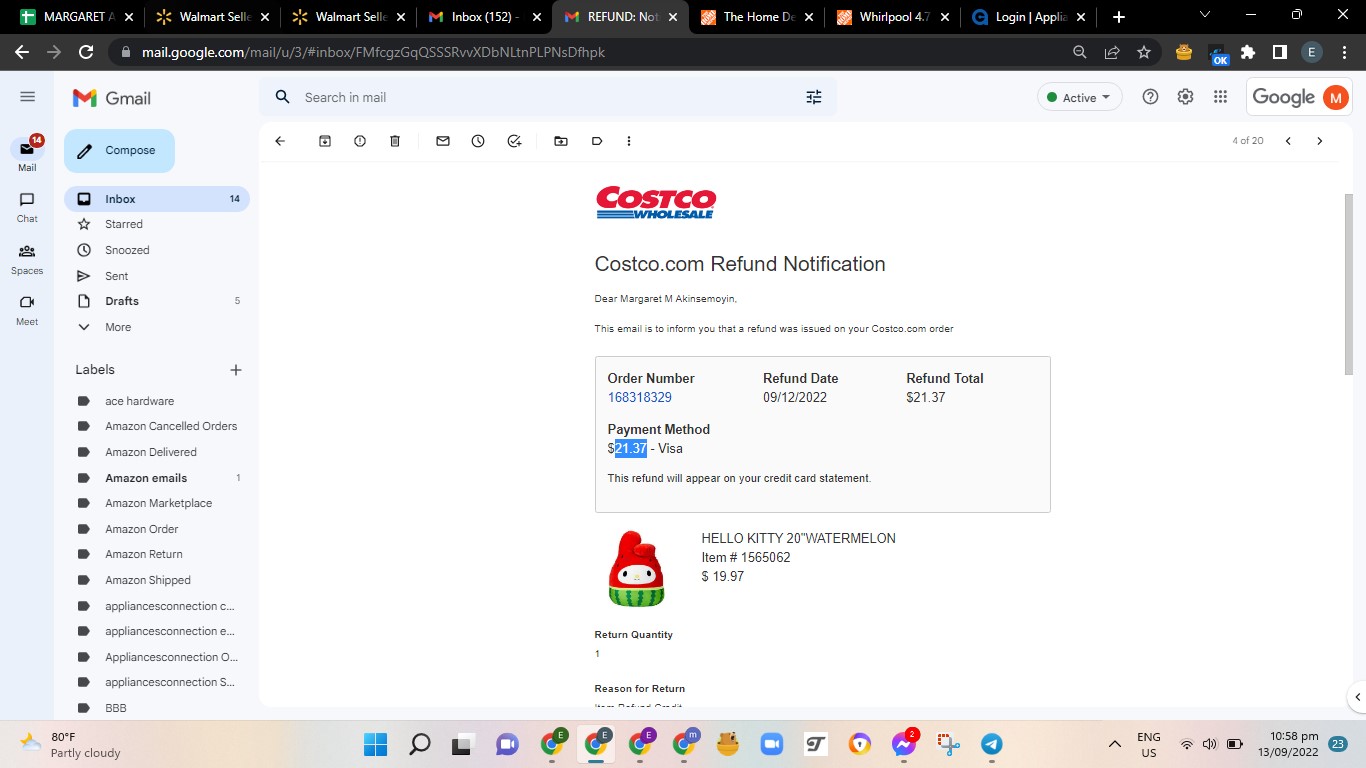The image size is (1366, 768).
Task: Delete the email with the trash icon
Action: point(395,141)
